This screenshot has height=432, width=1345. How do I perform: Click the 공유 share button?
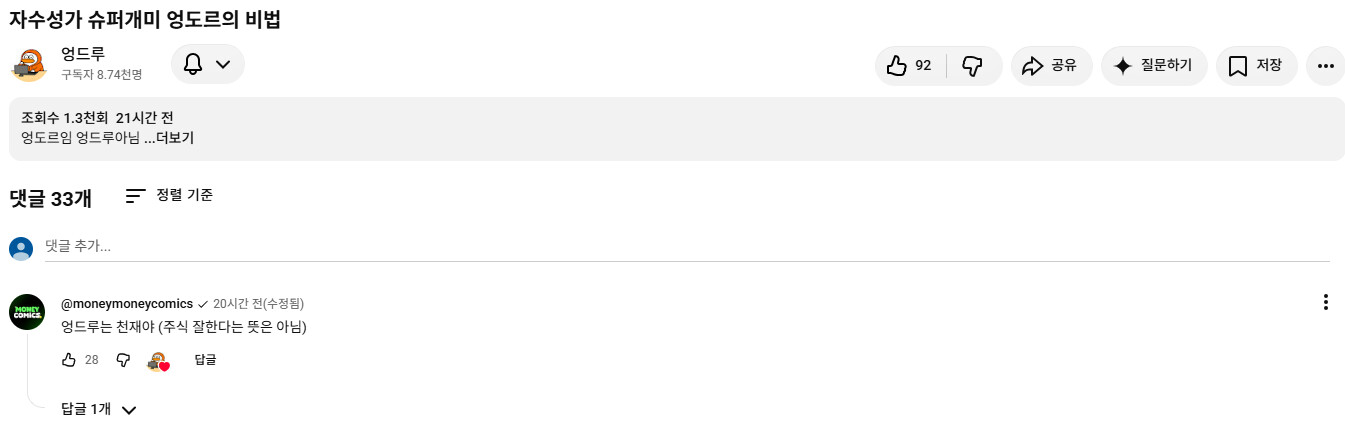click(1051, 66)
